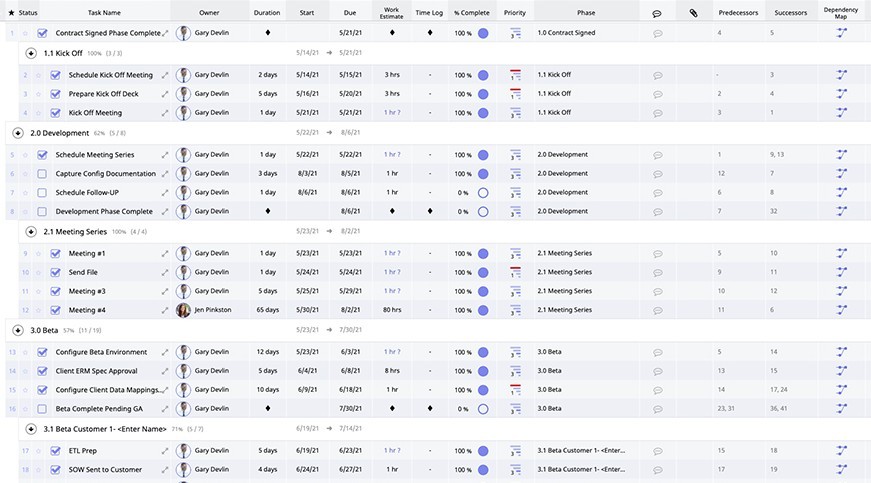Open dependency map for Meeting #4 row
The image size is (871, 483).
coord(842,310)
